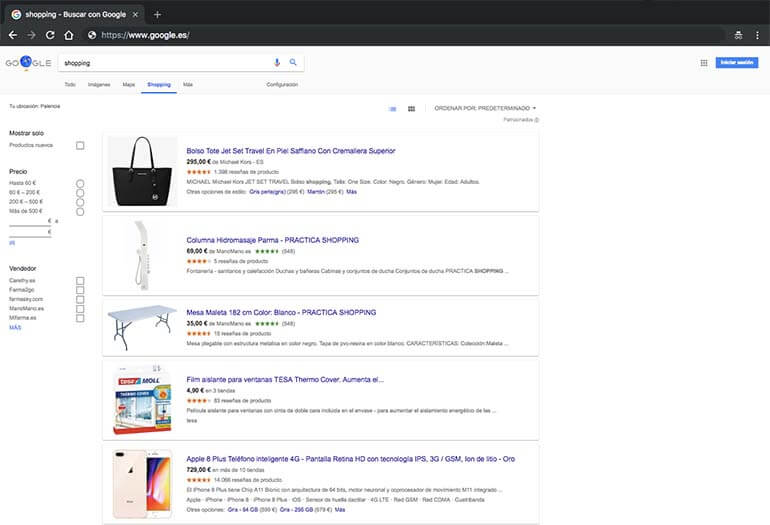Open Columna Hidromasaje Parma link
770x525 pixels.
tap(273, 240)
